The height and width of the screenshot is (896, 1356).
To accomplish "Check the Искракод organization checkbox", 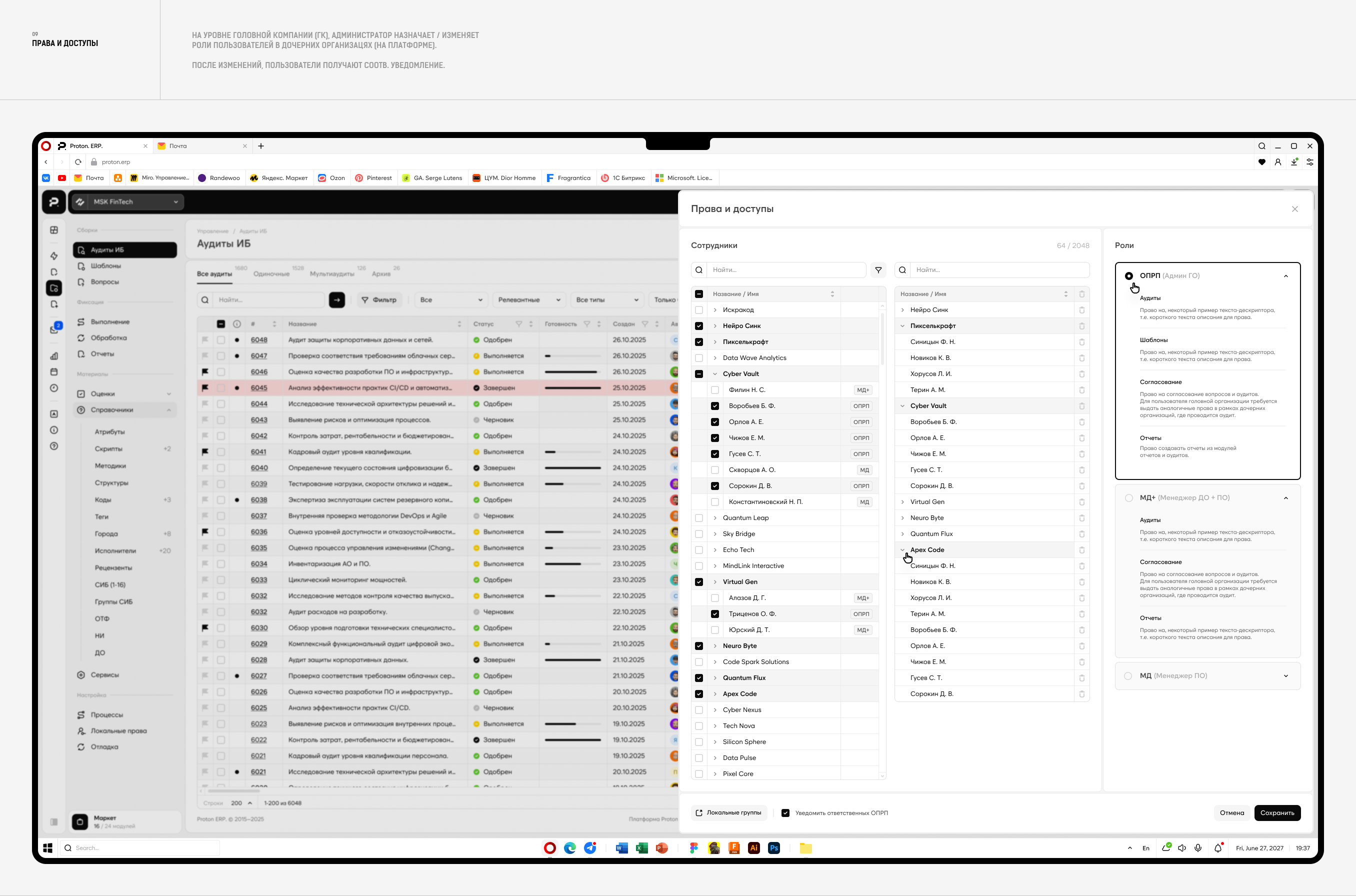I will [x=699, y=309].
